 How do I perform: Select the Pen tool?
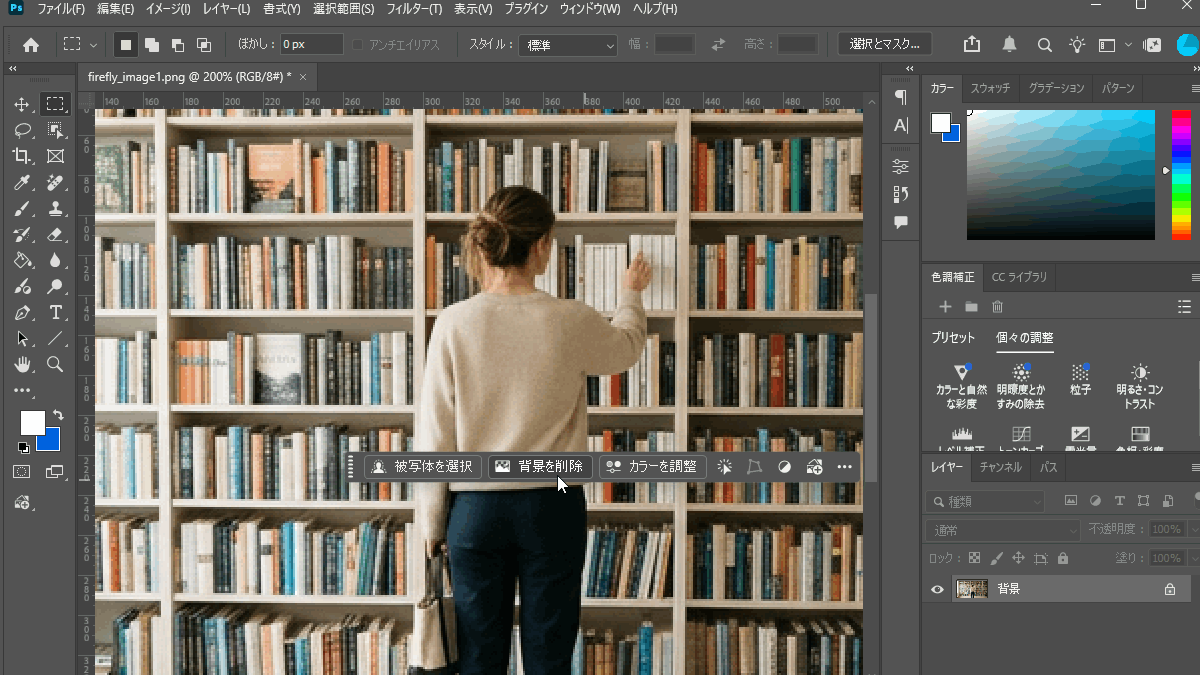pyautogui.click(x=21, y=312)
